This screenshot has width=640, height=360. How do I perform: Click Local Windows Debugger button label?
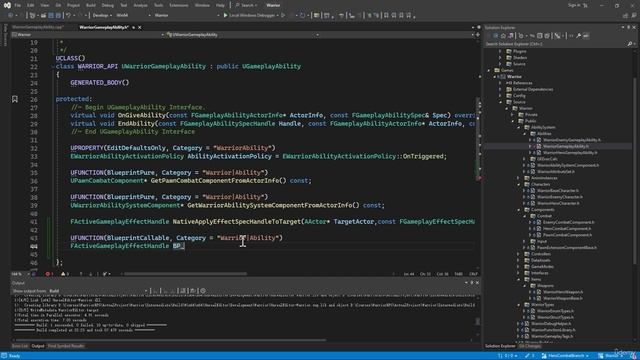point(252,16)
